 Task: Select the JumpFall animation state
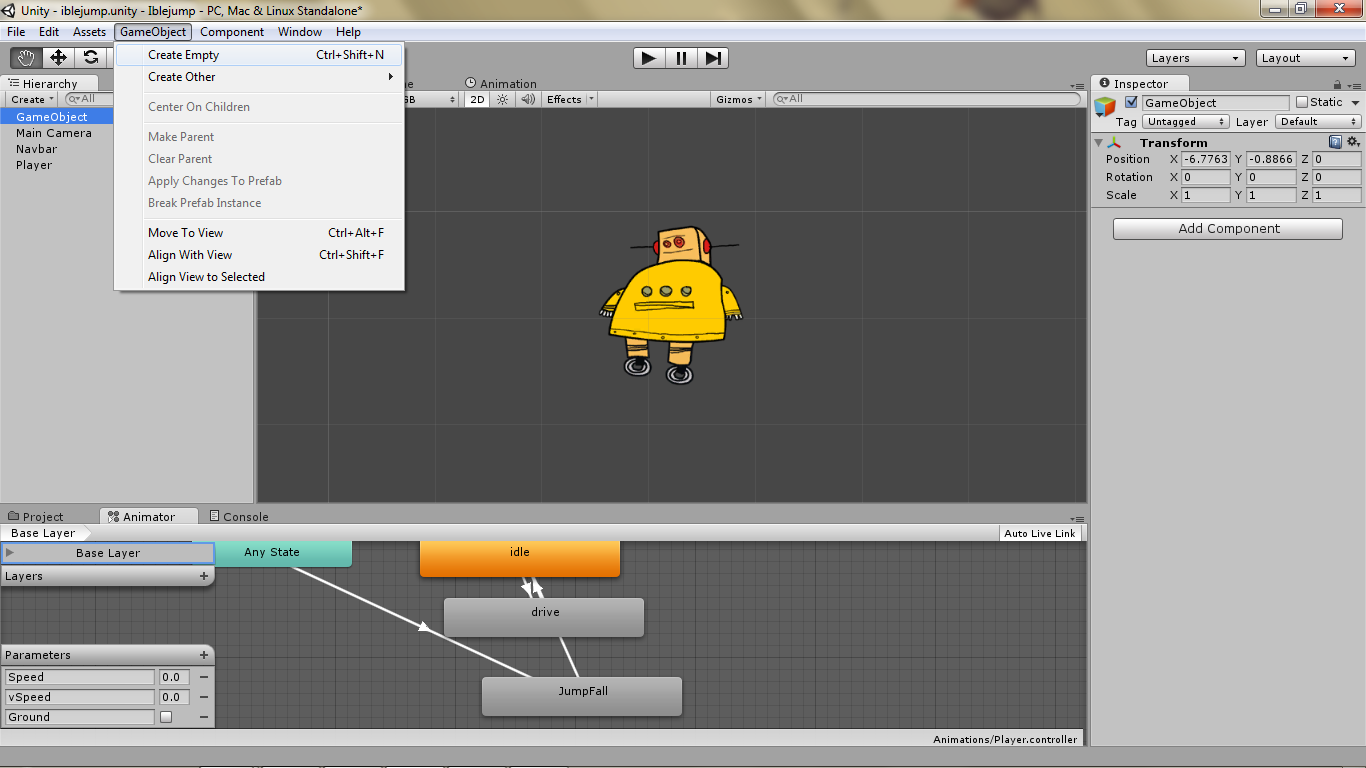pos(582,696)
